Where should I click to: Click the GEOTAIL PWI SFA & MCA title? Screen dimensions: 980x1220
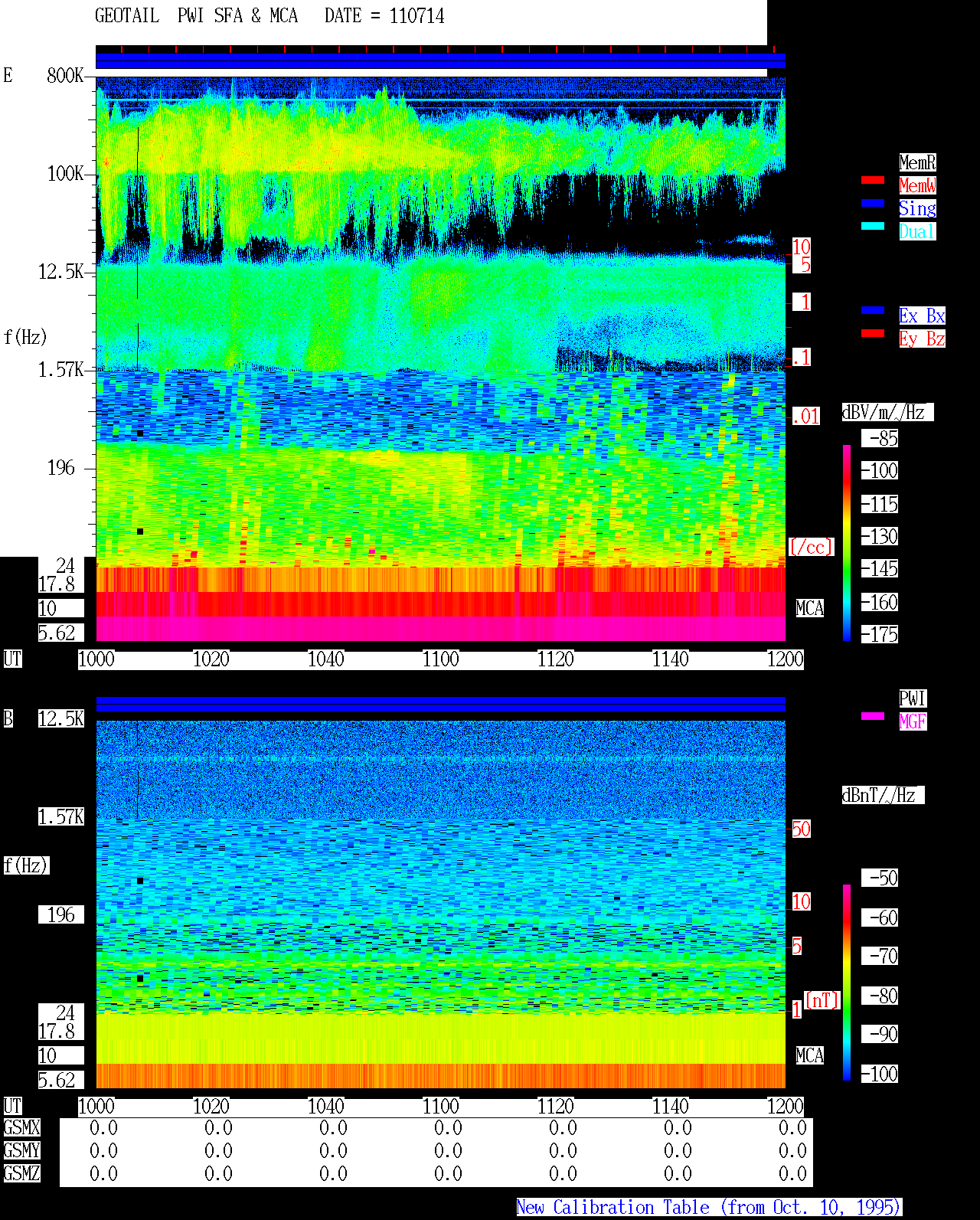(x=196, y=16)
